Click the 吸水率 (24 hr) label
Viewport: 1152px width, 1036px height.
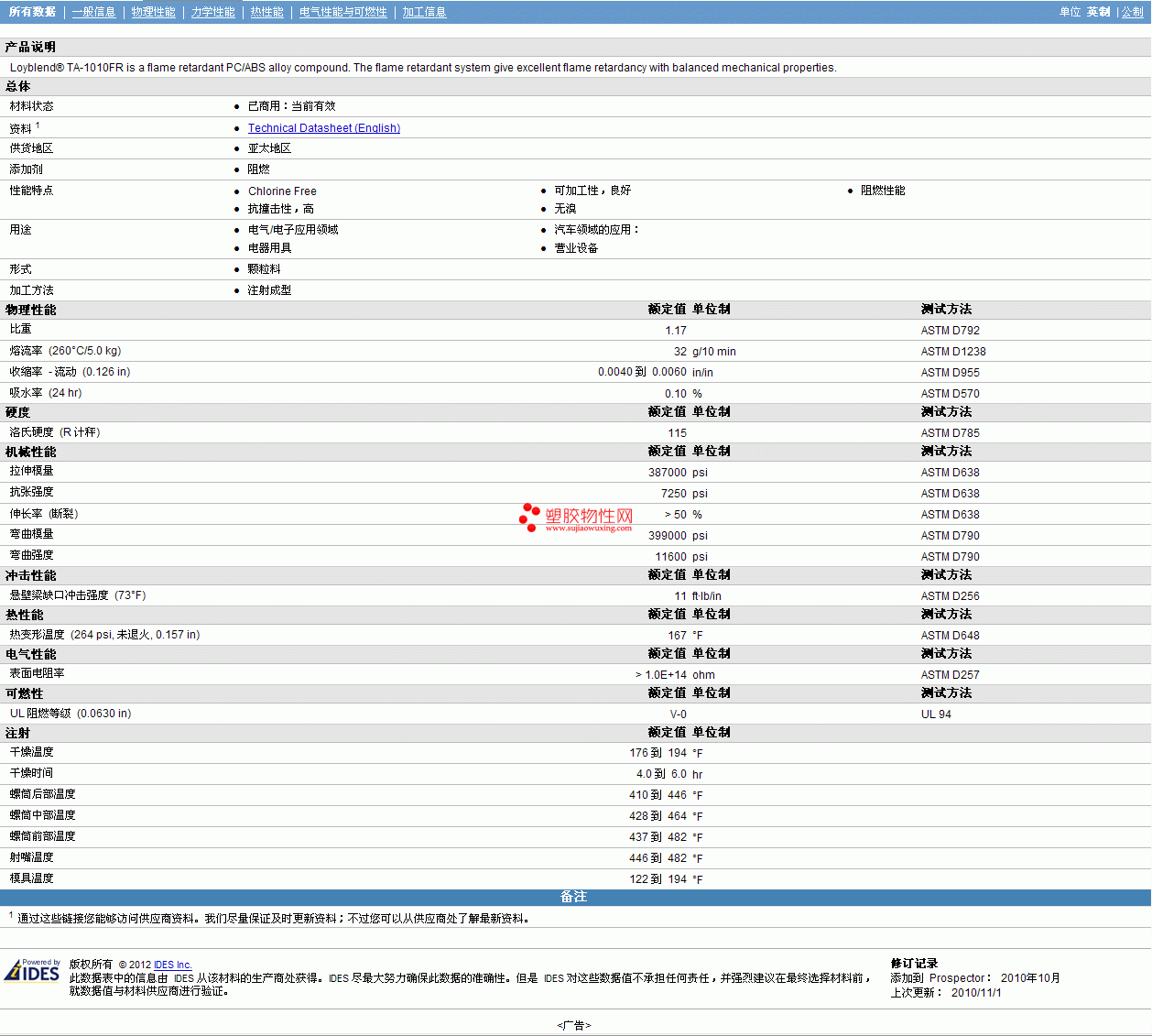tap(46, 393)
